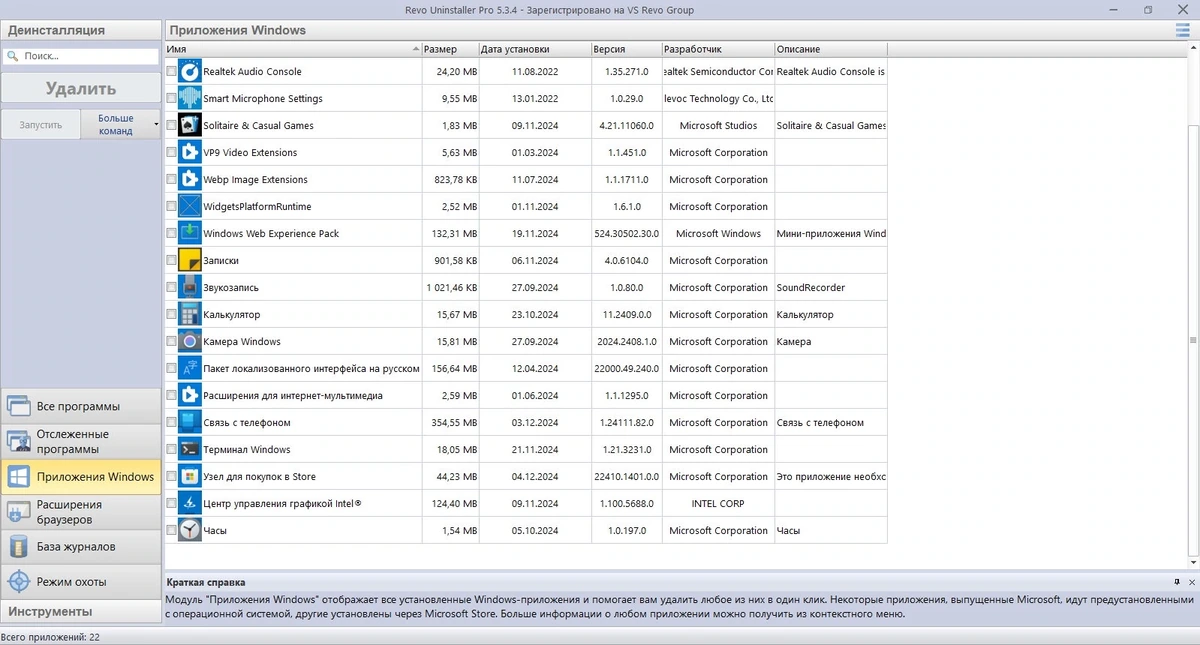
Task: Sort the list by the Имя column
Action: [293, 49]
